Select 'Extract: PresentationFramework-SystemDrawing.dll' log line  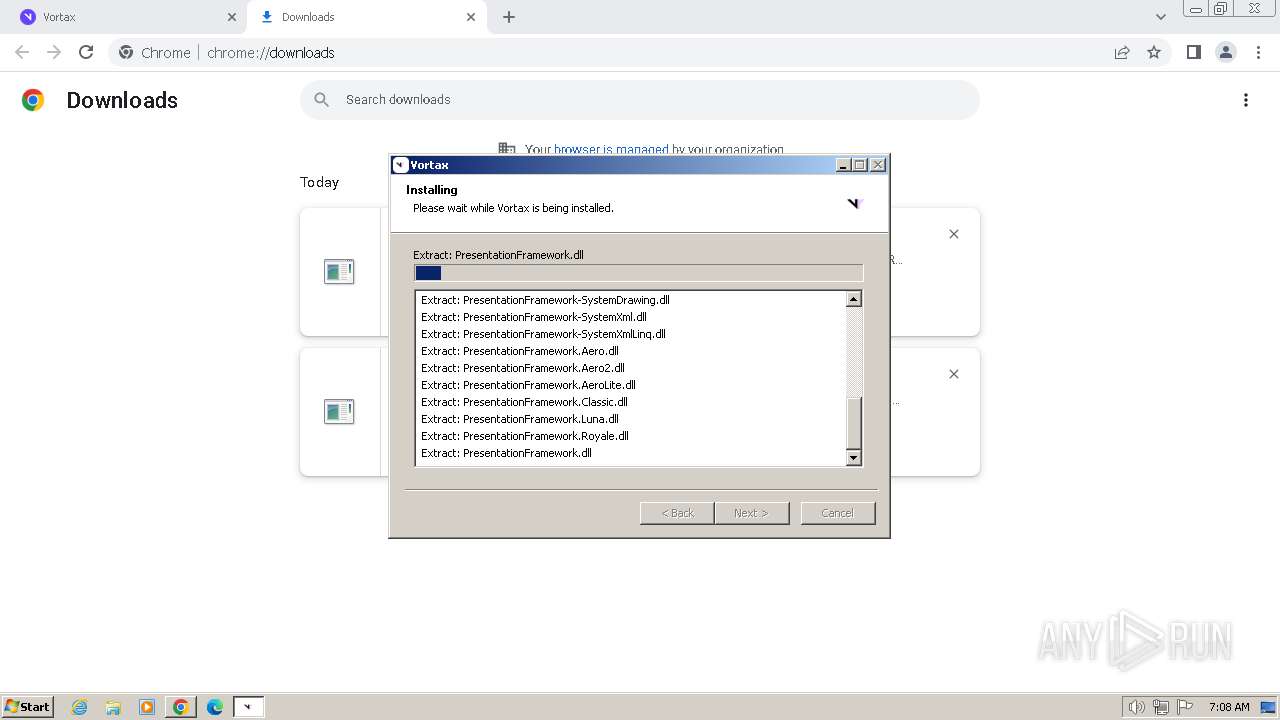[x=545, y=300]
